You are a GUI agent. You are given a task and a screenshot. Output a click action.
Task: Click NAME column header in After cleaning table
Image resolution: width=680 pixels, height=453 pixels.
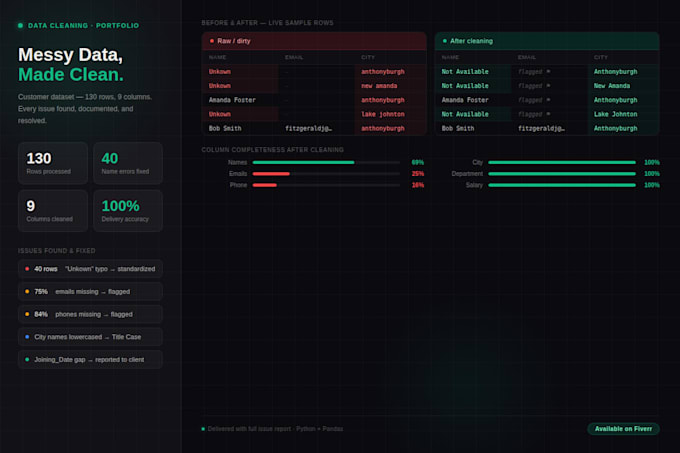pyautogui.click(x=450, y=57)
